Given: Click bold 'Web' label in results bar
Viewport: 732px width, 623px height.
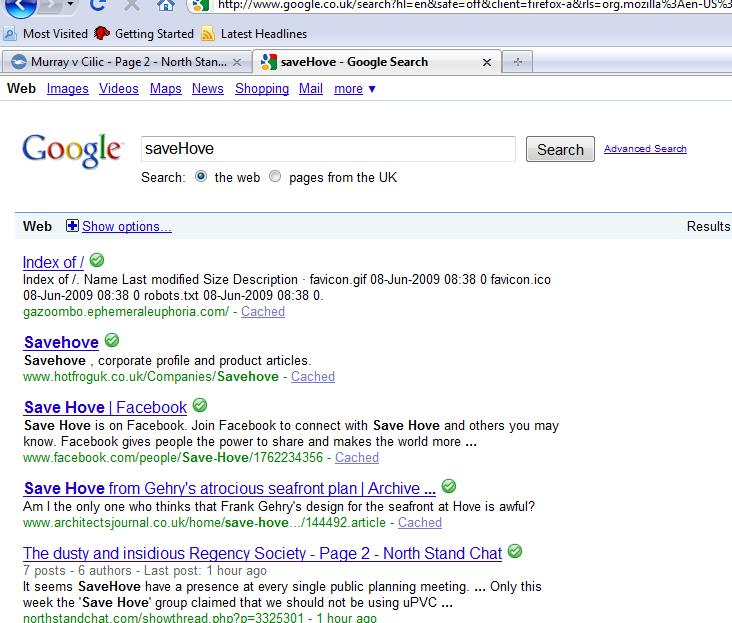Looking at the screenshot, I should tap(37, 226).
